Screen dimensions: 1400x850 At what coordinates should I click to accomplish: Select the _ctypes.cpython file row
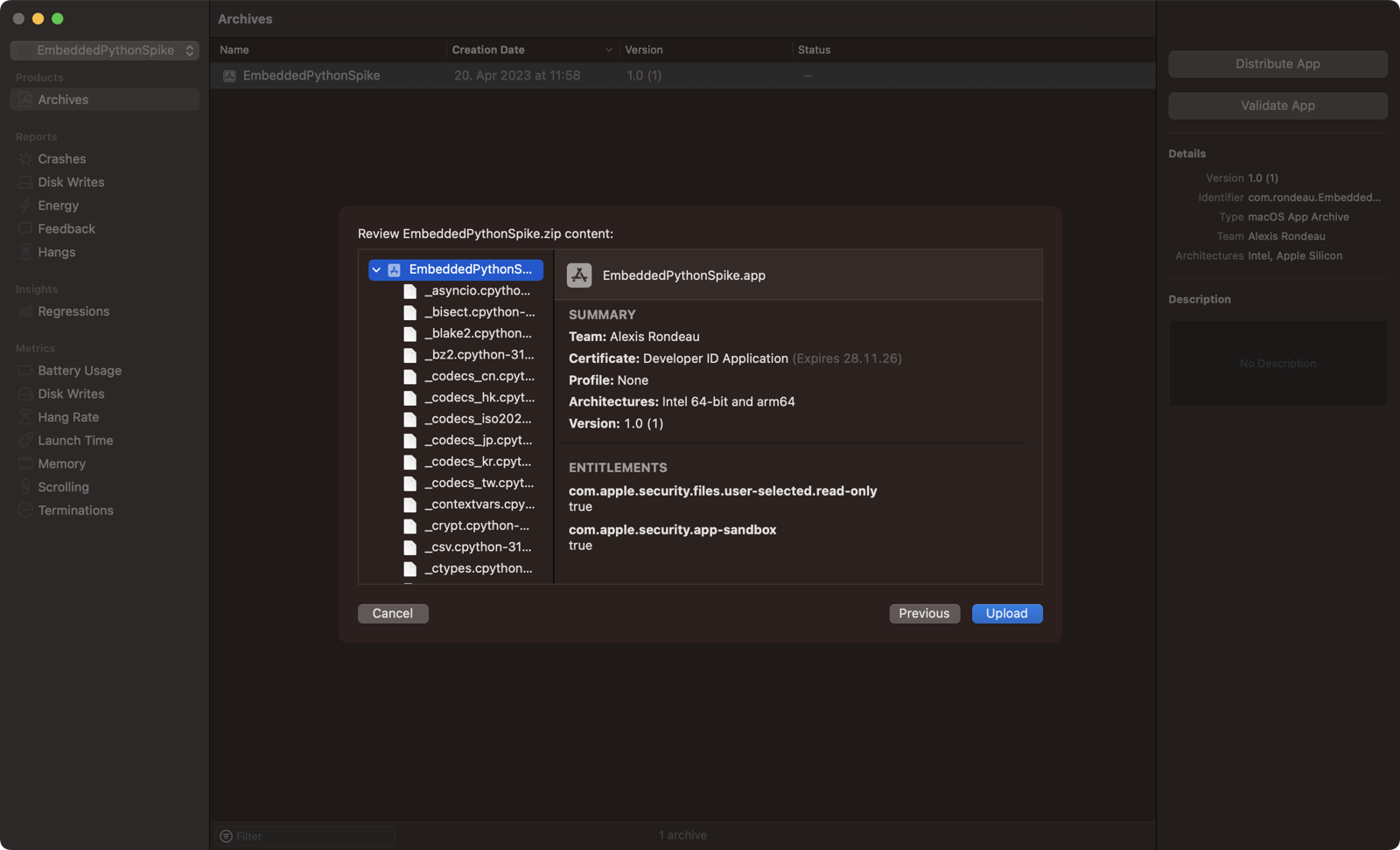click(456, 568)
